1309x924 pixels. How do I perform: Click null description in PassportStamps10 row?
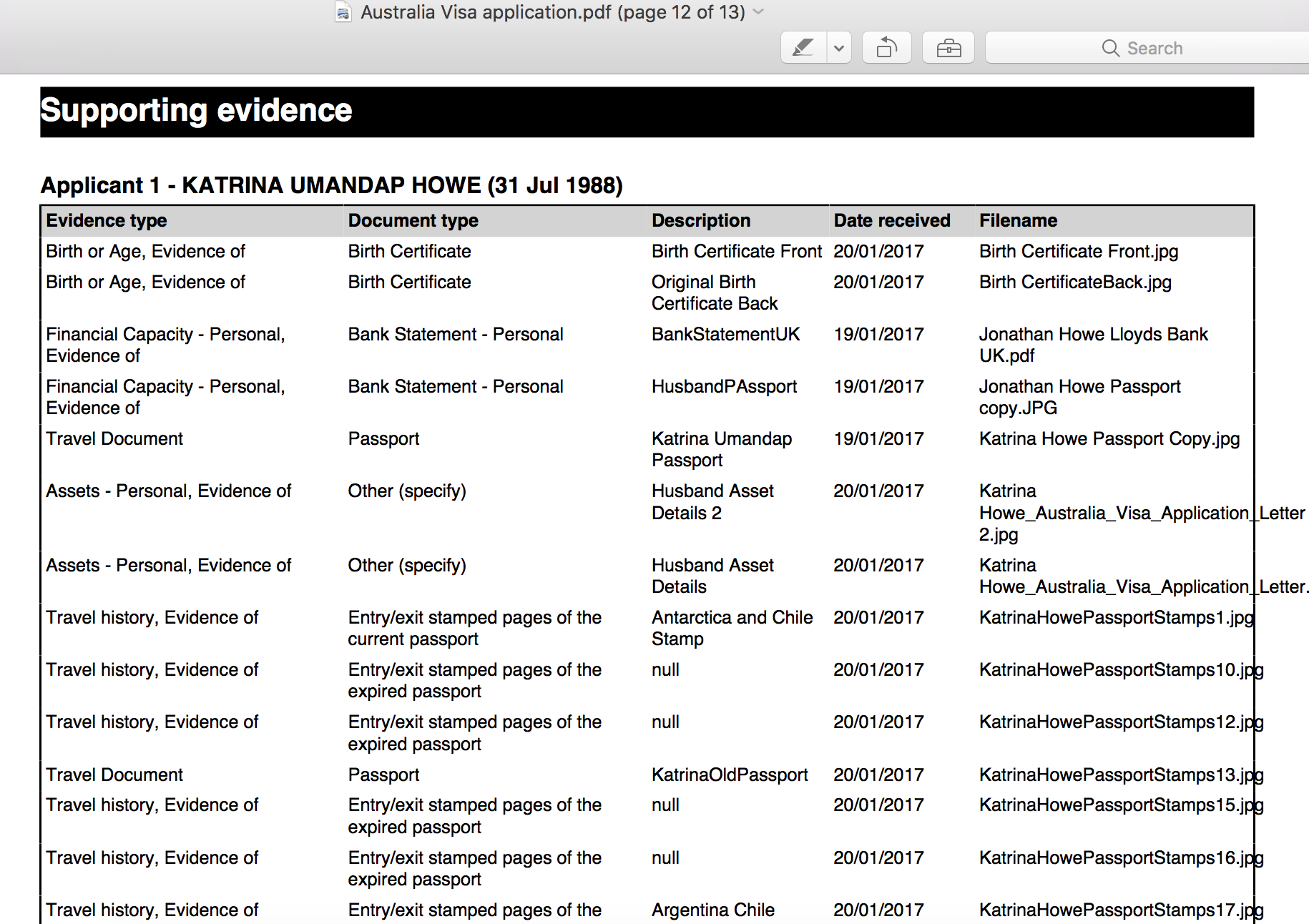pyautogui.click(x=665, y=670)
